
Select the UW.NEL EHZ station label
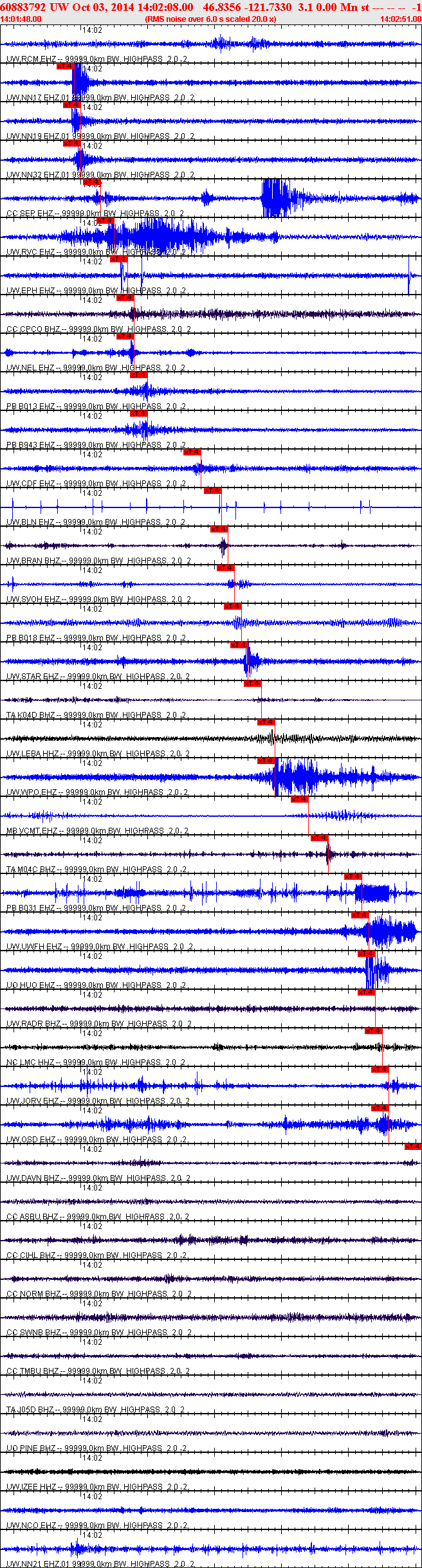click(30, 368)
